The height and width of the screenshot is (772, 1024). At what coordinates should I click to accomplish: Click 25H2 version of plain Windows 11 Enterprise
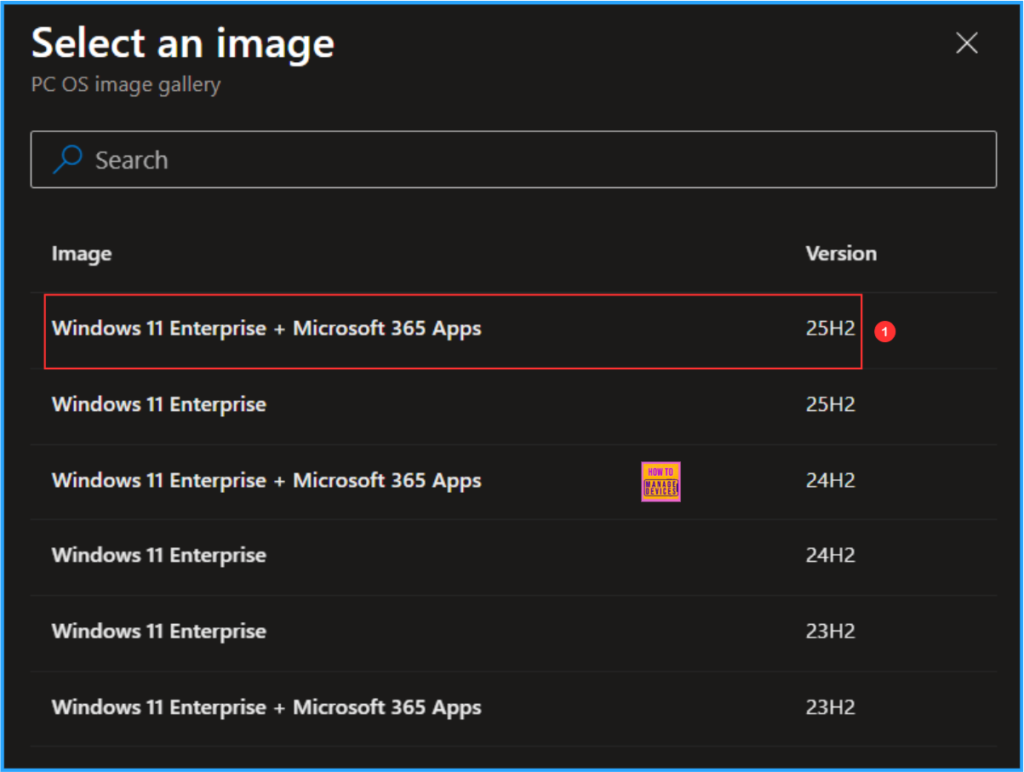tap(830, 405)
